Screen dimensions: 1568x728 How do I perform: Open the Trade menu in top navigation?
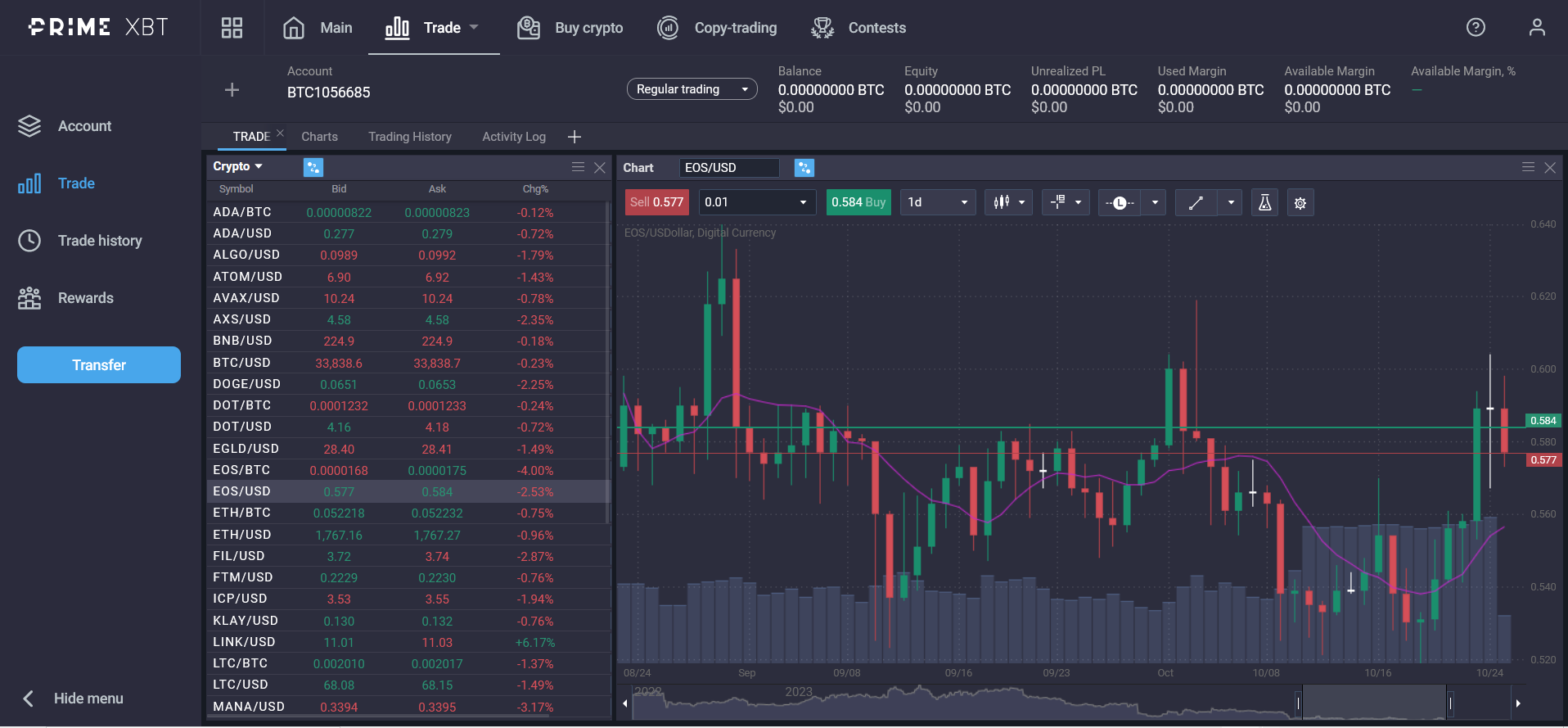(432, 28)
